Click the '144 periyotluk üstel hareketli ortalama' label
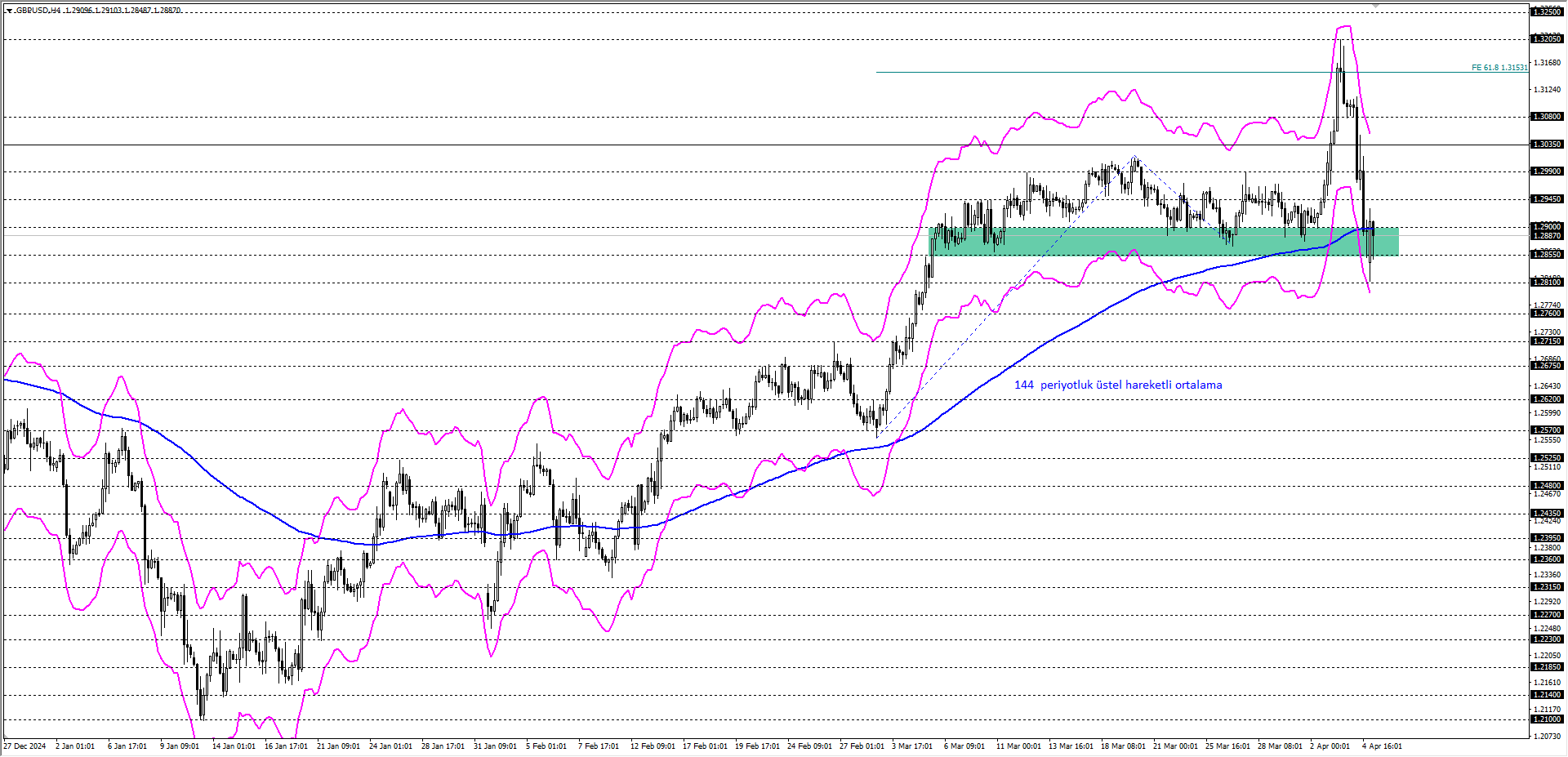Screen dimensions: 1568x757 point(1118,385)
